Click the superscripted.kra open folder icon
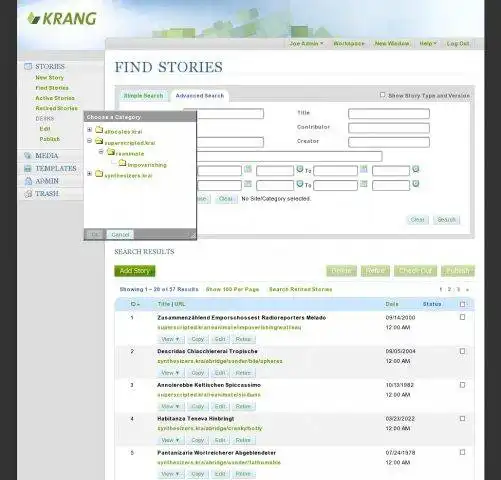Screen dimensions: 501x480 click(x=99, y=141)
